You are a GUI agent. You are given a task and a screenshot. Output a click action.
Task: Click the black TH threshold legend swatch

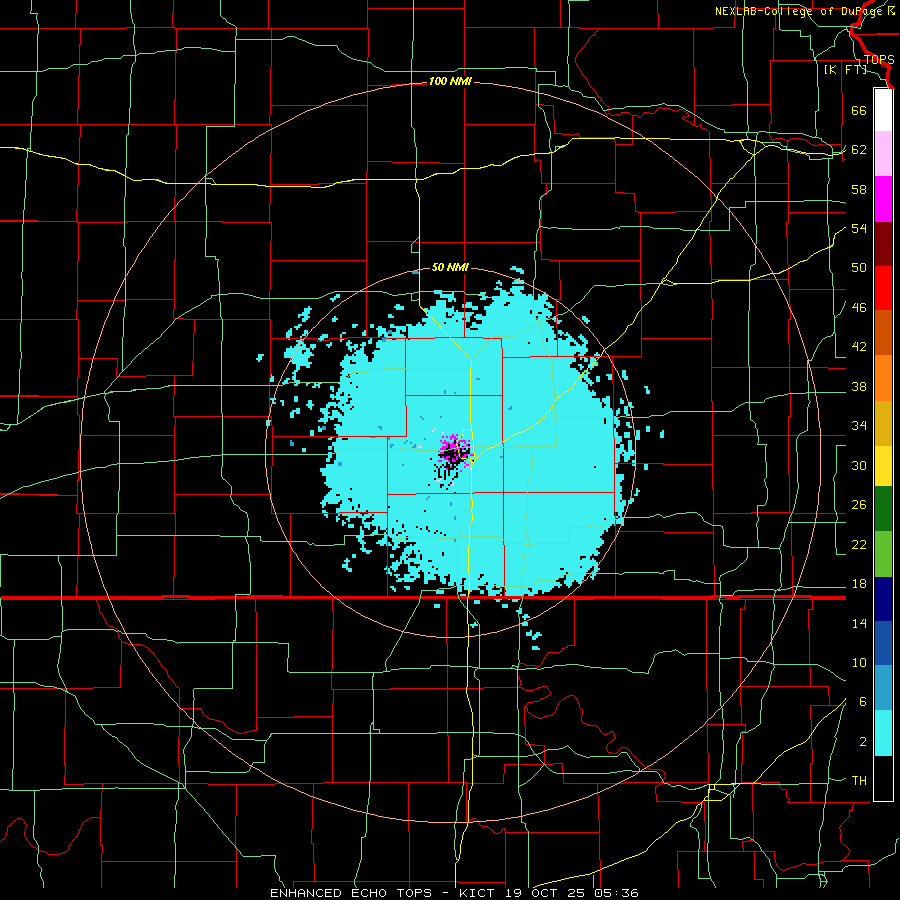(883, 778)
